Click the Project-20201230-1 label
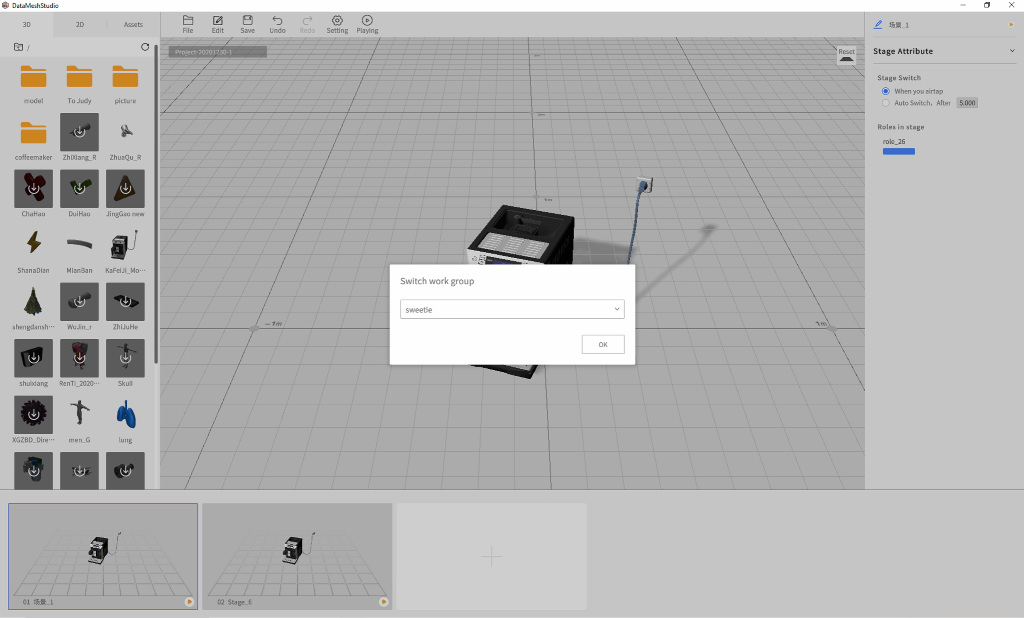Screen dimensions: 1024x618 (x=217, y=52)
